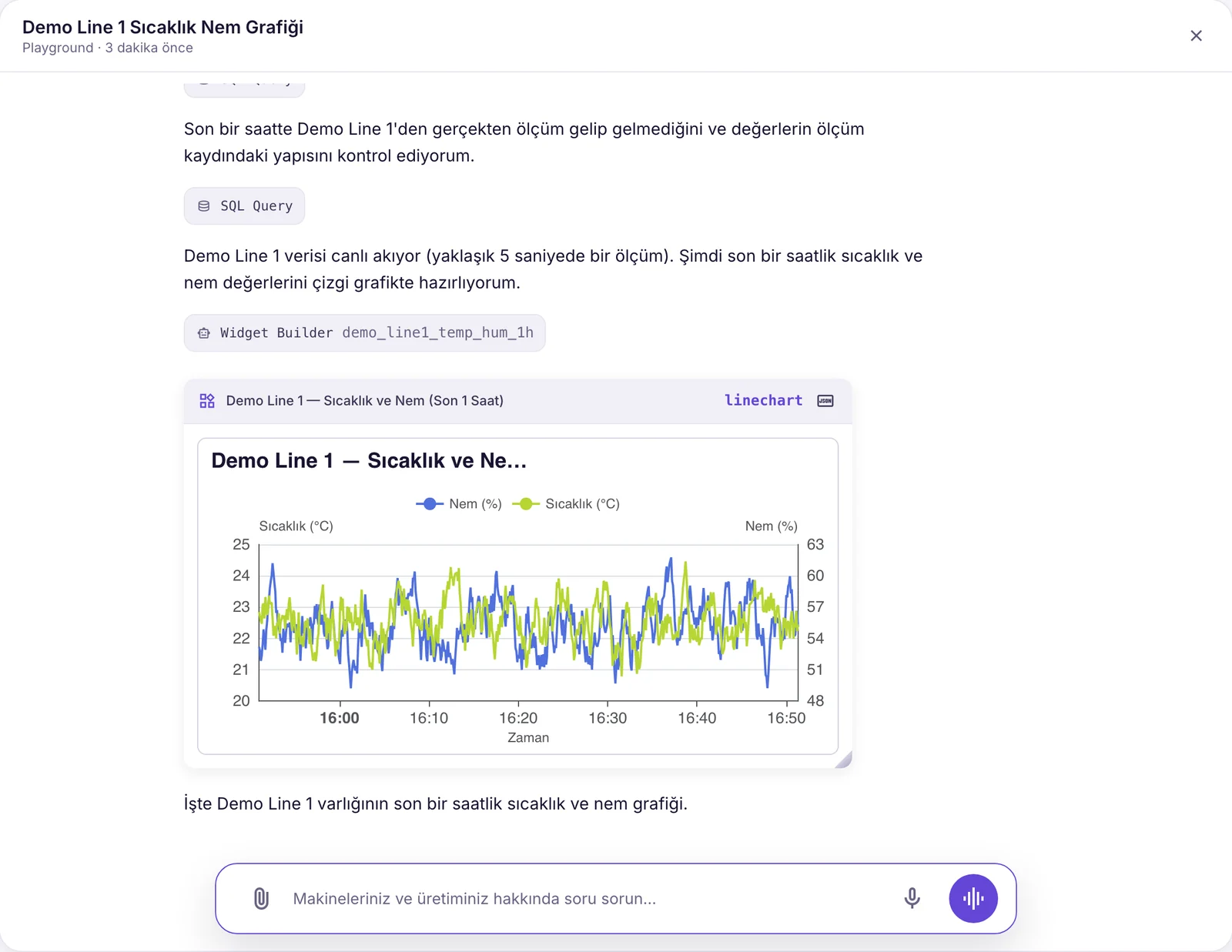This screenshot has height=952, width=1232.
Task: Click the 63 right-axis value
Action: coord(815,545)
